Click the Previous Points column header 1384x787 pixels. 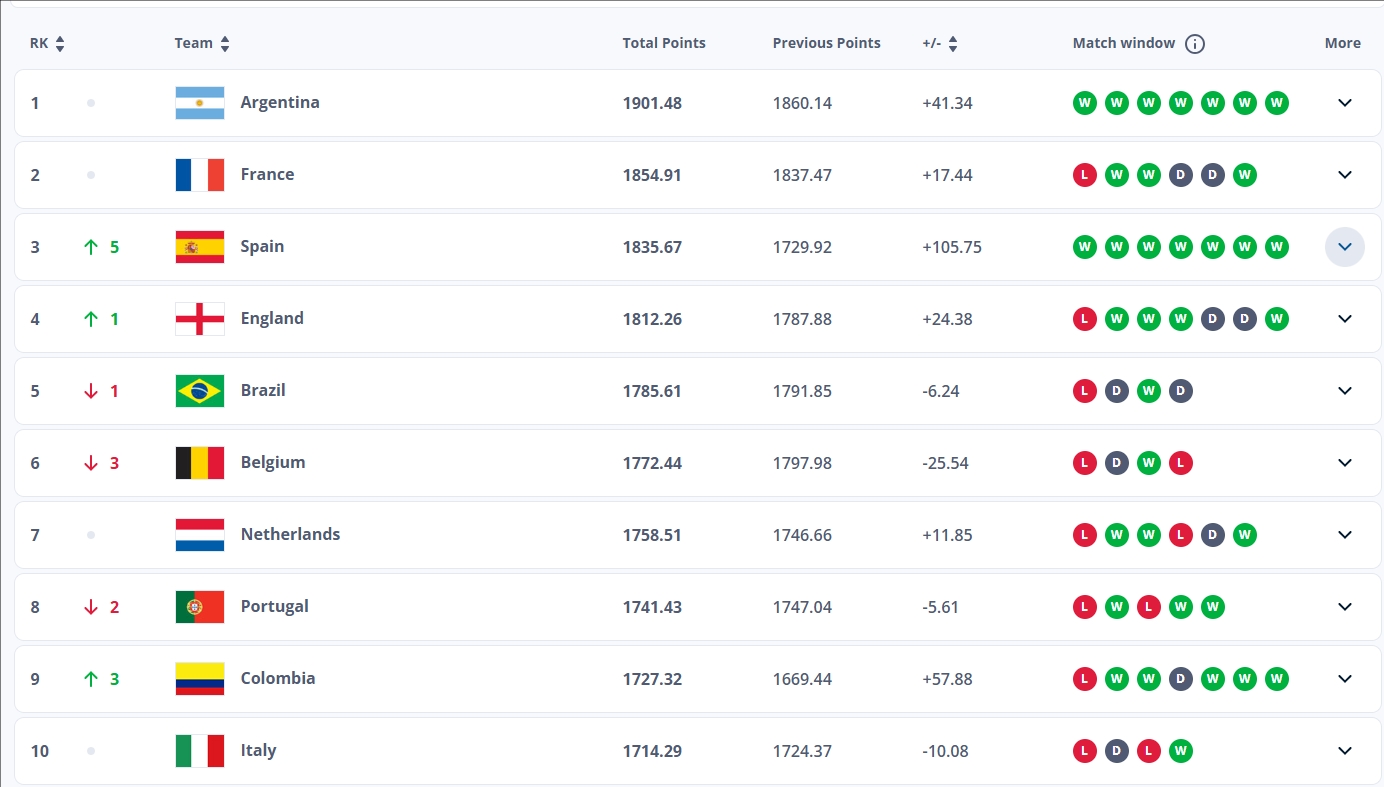[x=826, y=43]
